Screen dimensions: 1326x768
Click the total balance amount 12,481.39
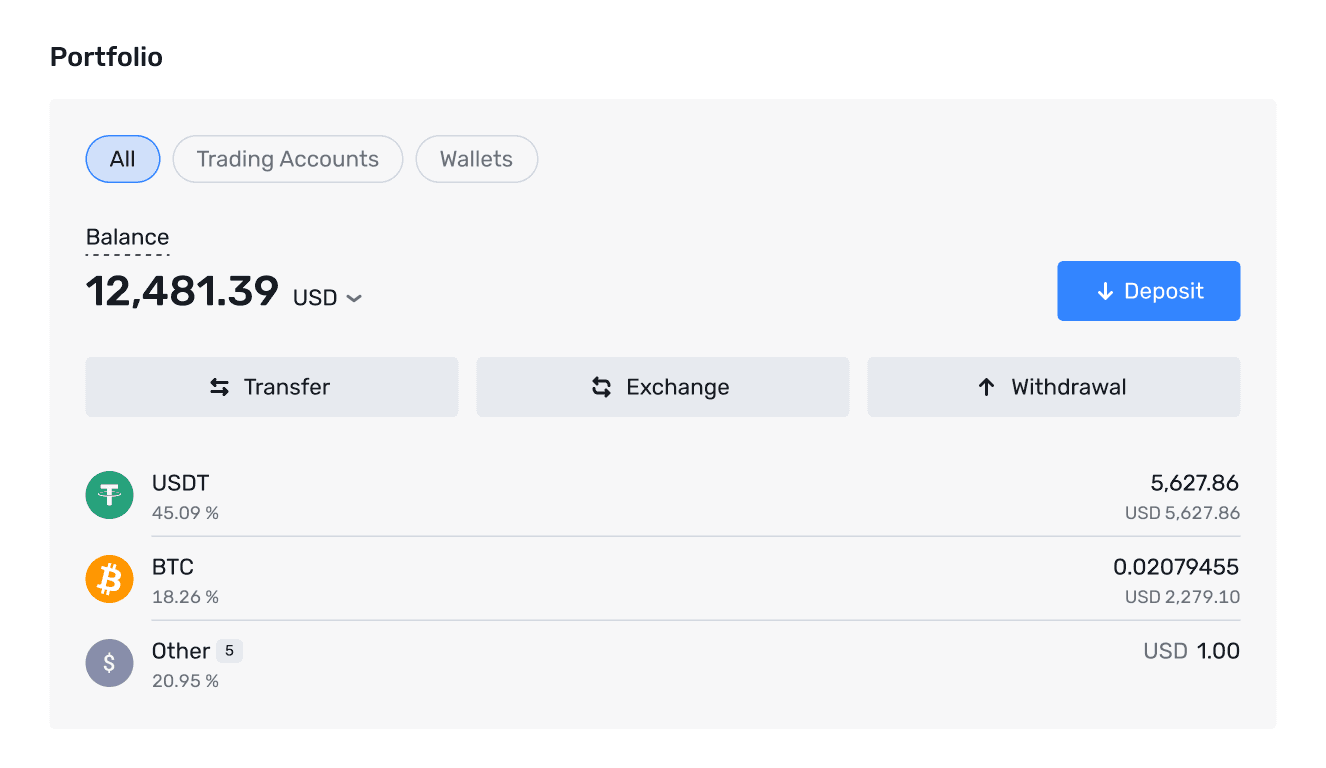pos(182,291)
